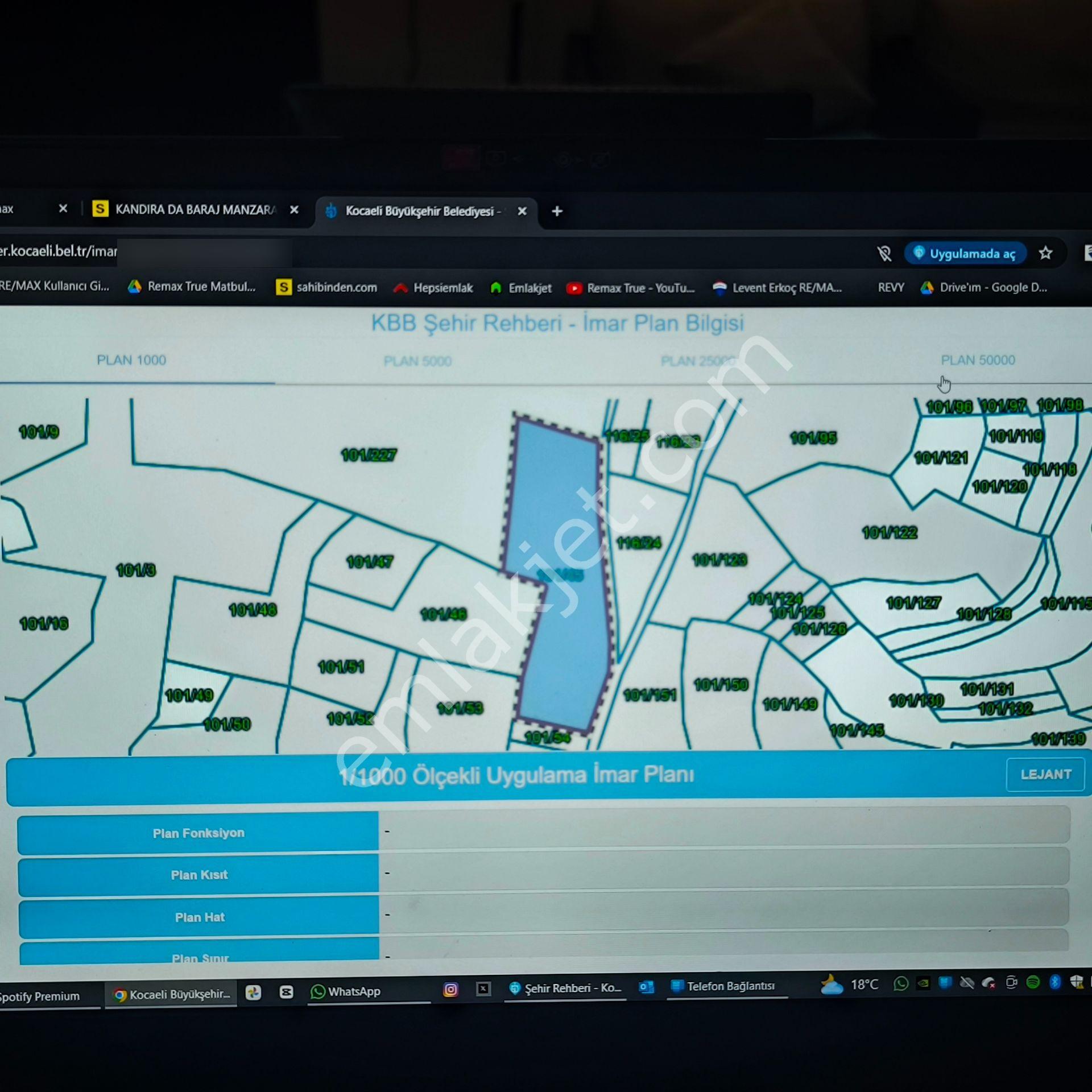Open Kocaeli Büyükşehir Chrome taskbar item
Screen dimensions: 1092x1092
(x=171, y=995)
